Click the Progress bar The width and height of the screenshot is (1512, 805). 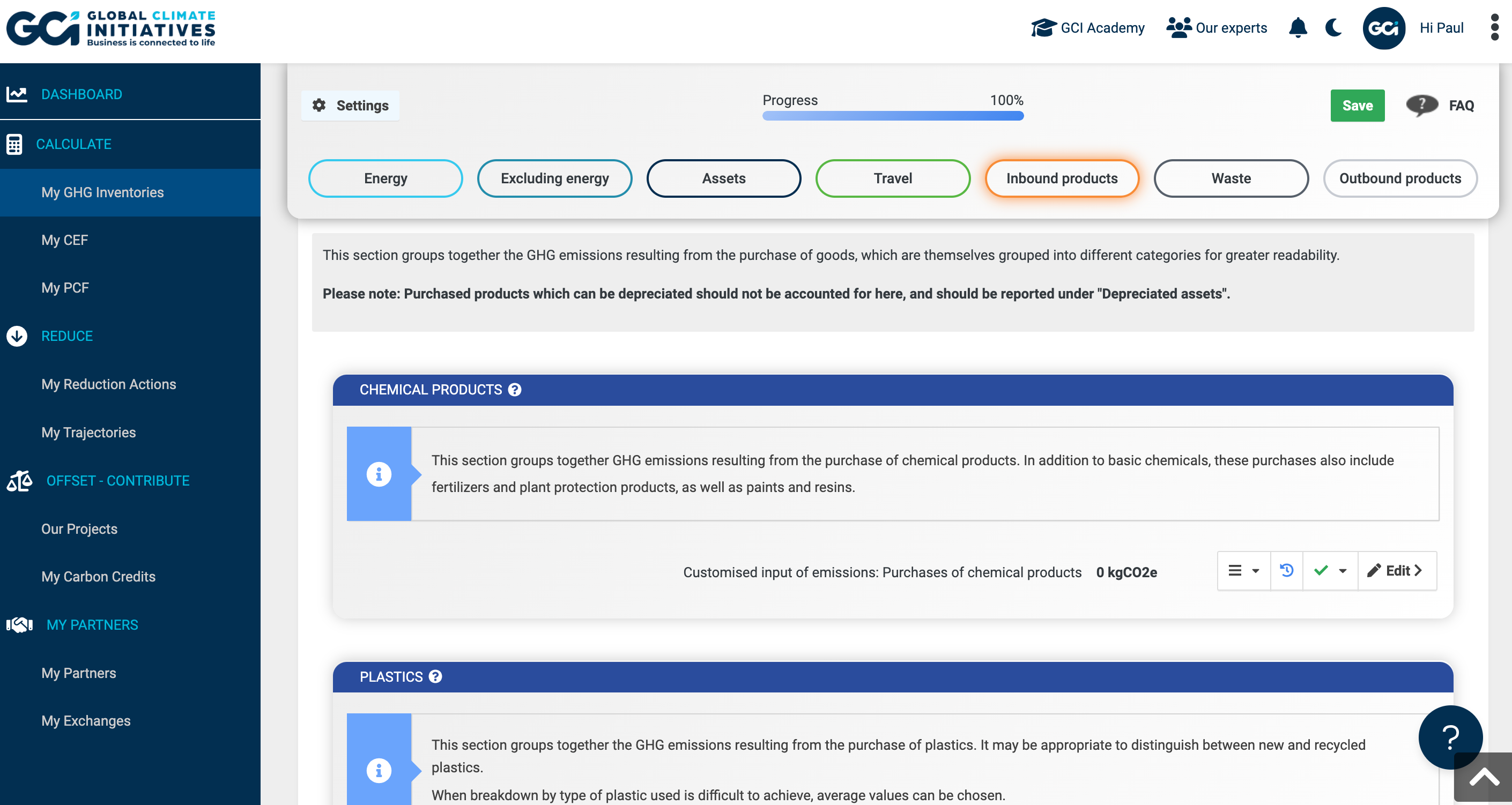(893, 116)
